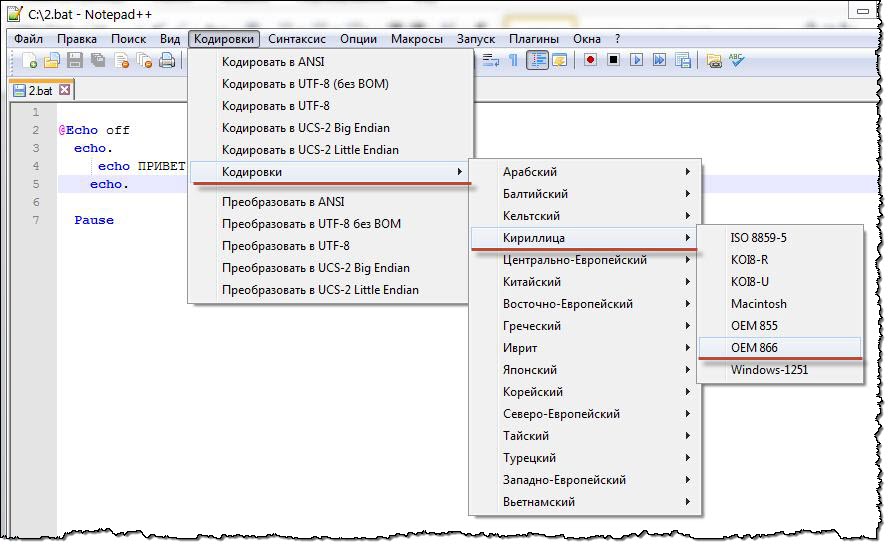Click the Open file folder icon

point(52,61)
